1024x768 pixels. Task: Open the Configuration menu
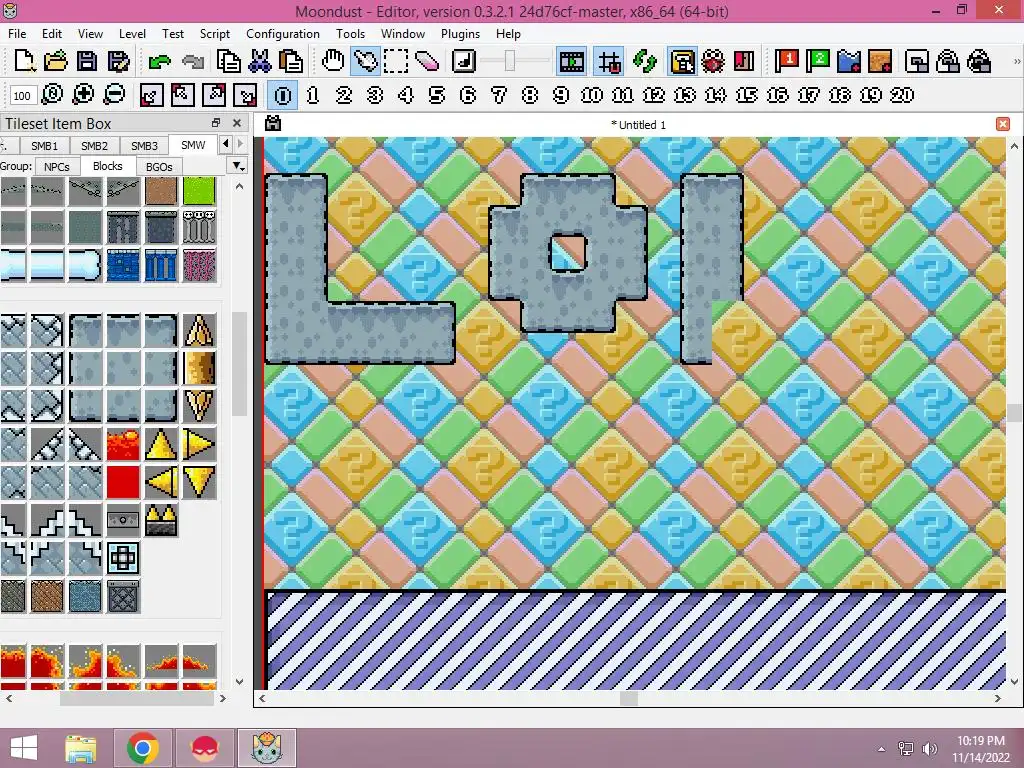tap(283, 34)
